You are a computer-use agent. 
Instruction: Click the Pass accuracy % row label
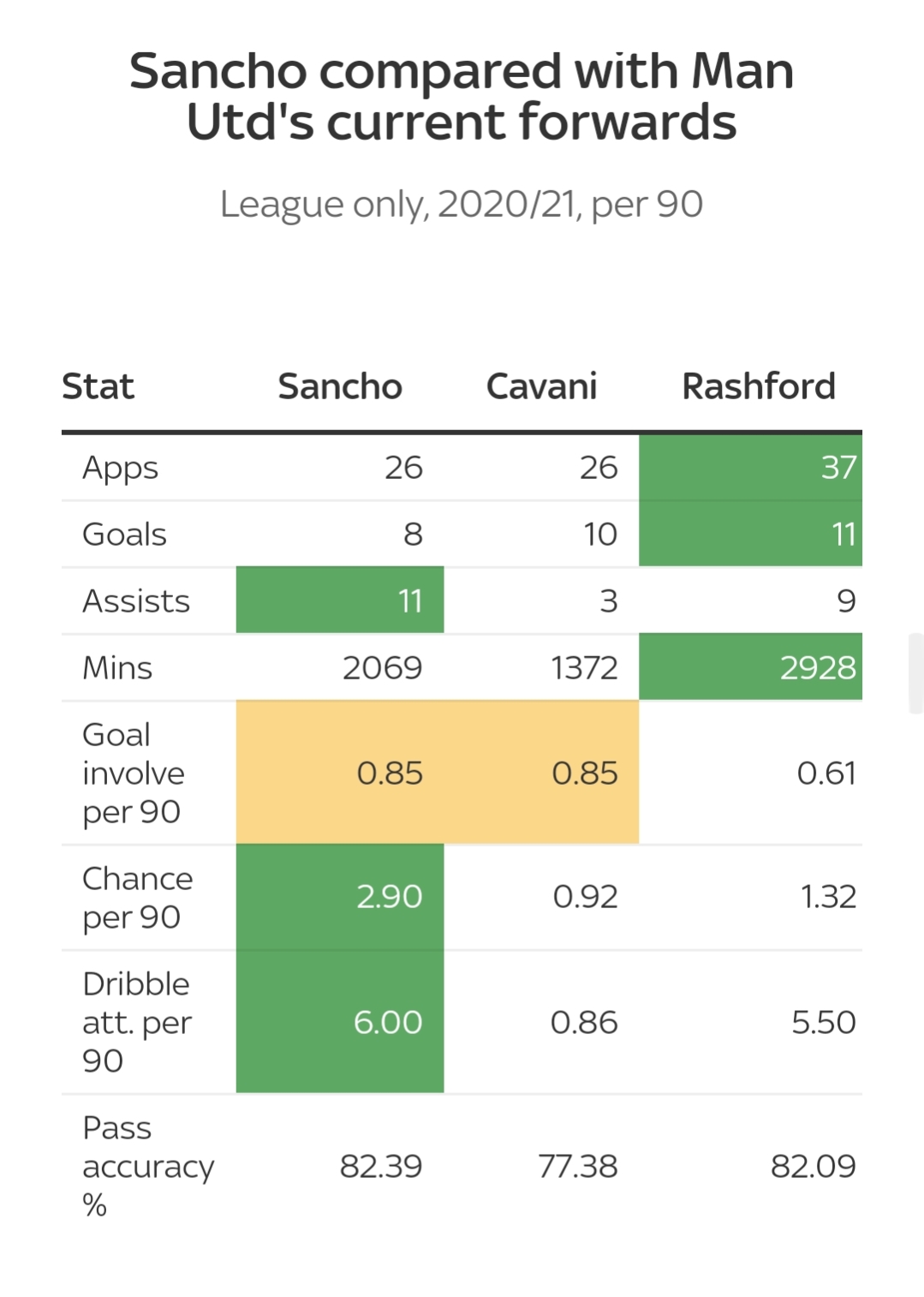(147, 1166)
